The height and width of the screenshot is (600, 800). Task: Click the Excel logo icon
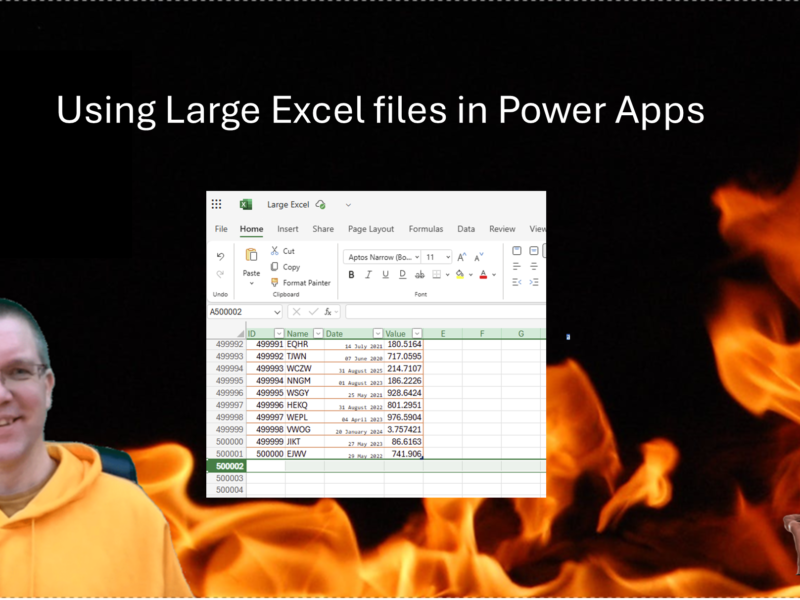tap(246, 205)
